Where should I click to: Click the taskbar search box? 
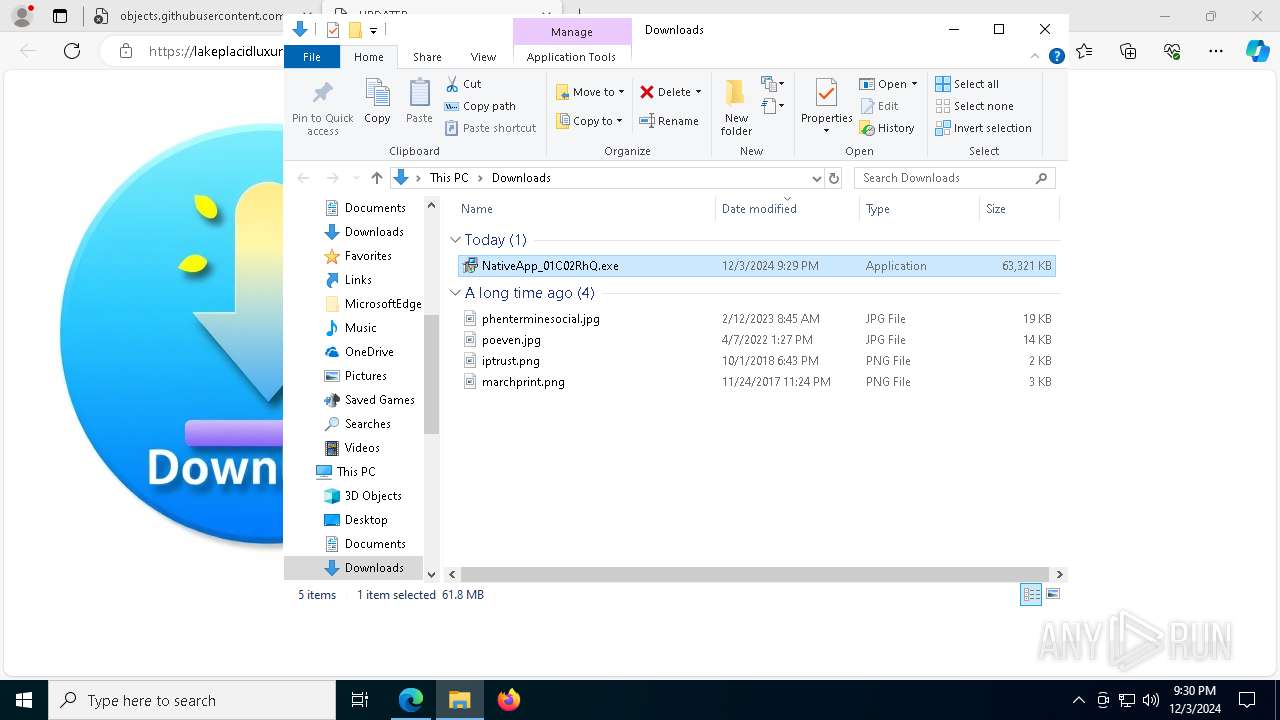(192, 700)
